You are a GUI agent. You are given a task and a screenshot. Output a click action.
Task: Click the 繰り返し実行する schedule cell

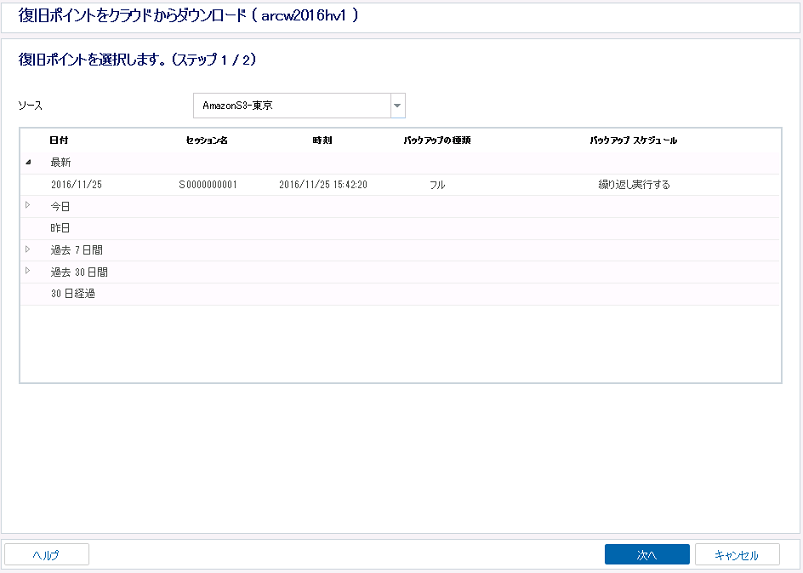634,184
